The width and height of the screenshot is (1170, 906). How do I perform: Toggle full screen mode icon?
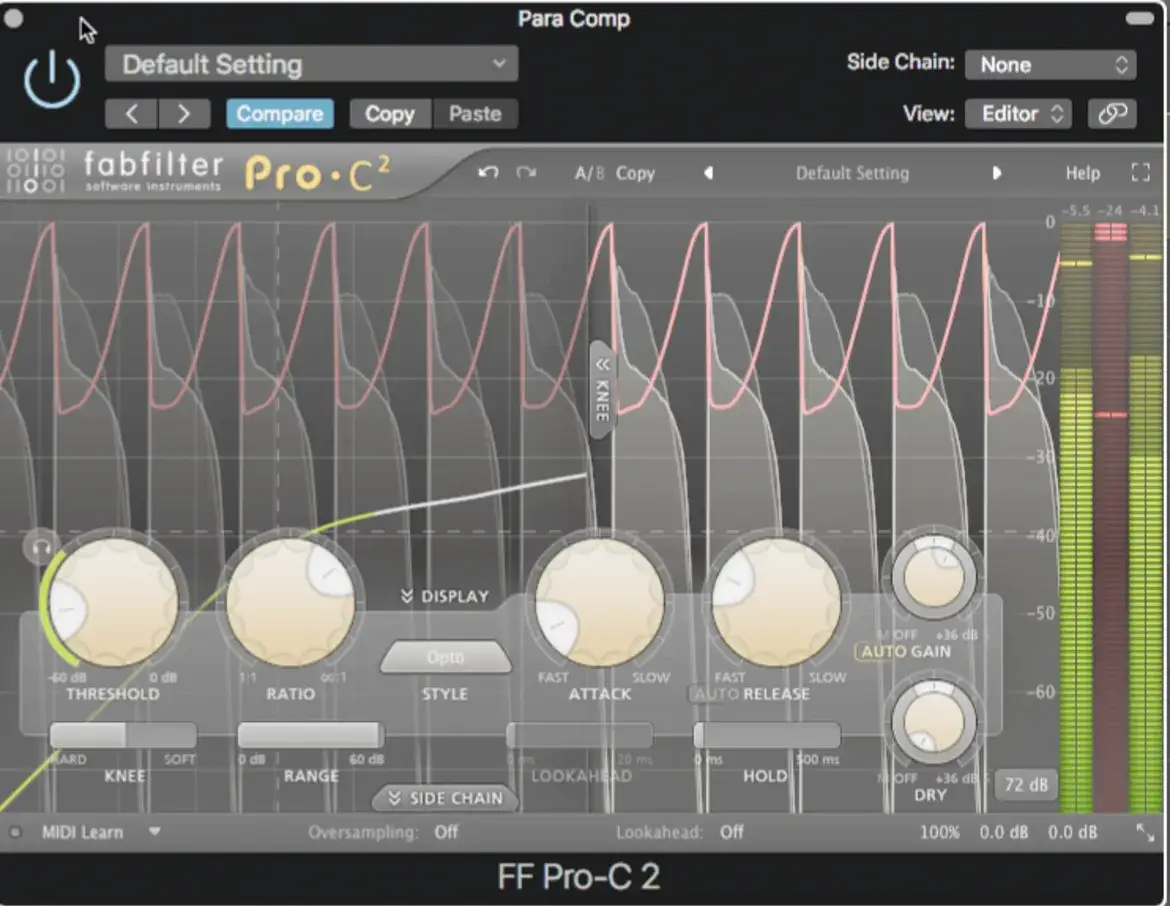point(1140,173)
